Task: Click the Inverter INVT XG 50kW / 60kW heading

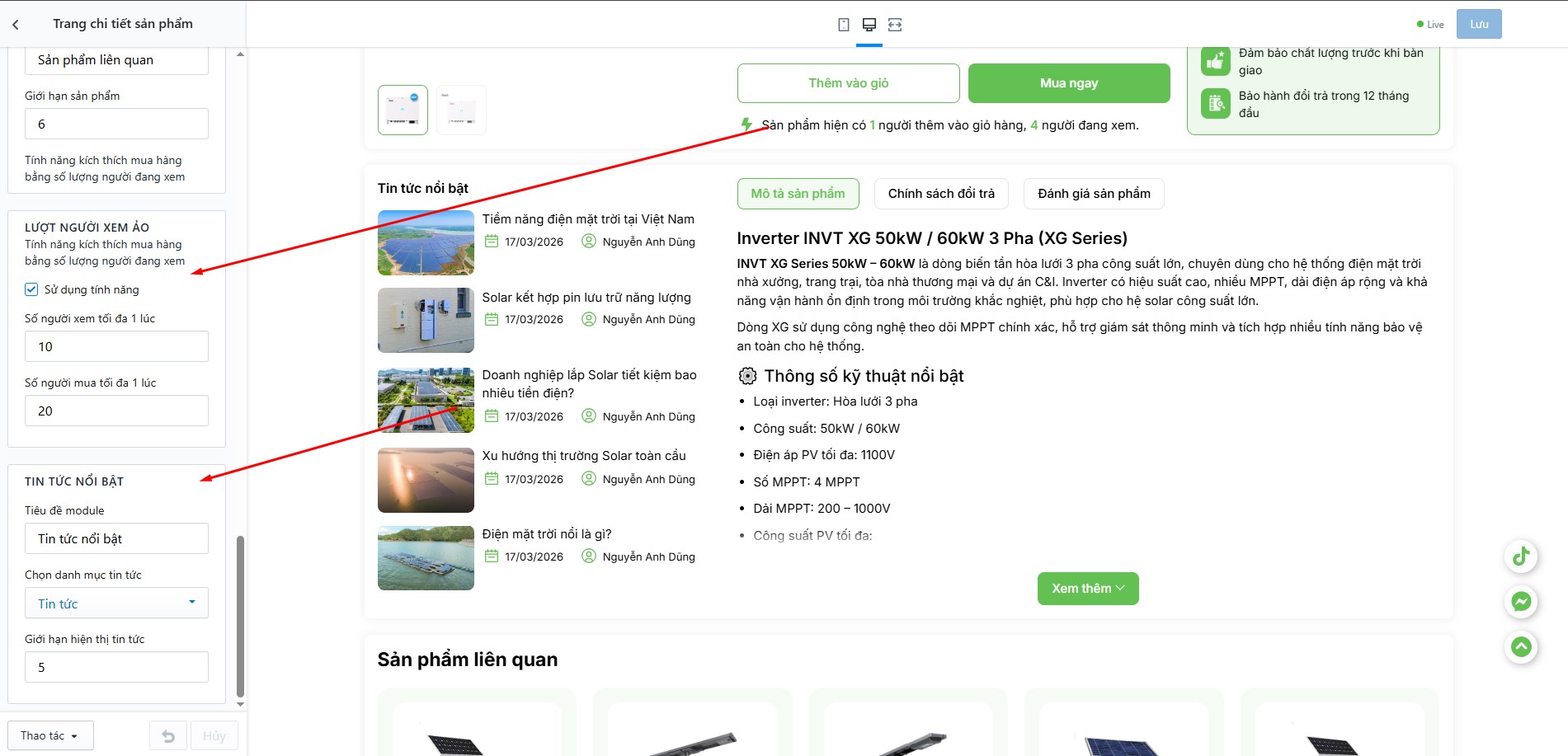Action: 932,238
